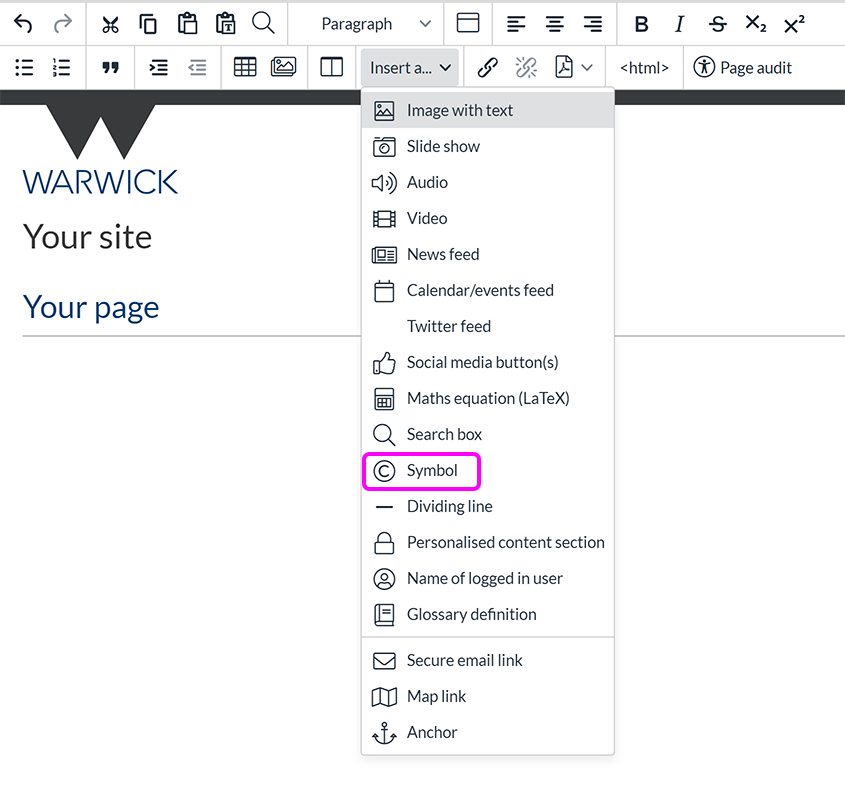Image resolution: width=845 pixels, height=797 pixels.
Task: Open Find and replace magnifier icon
Action: pyautogui.click(x=263, y=24)
